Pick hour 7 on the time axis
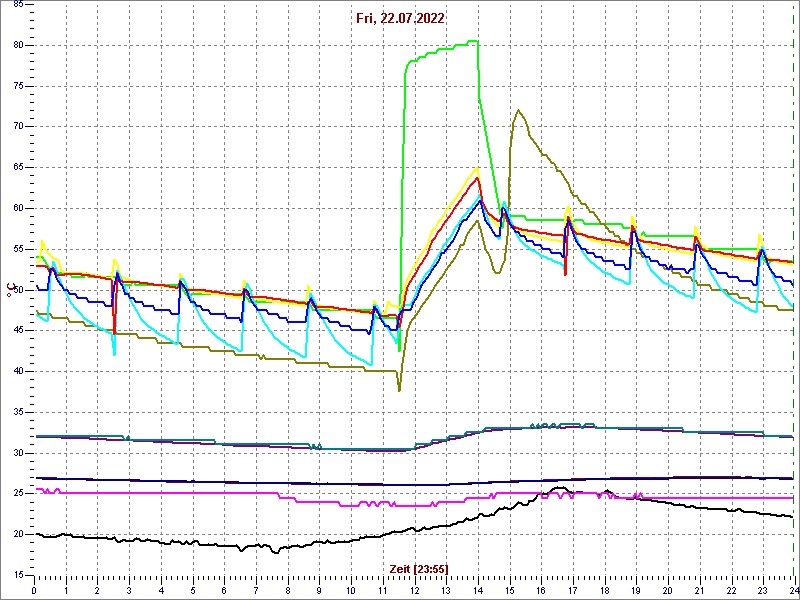The image size is (800, 600). (256, 591)
